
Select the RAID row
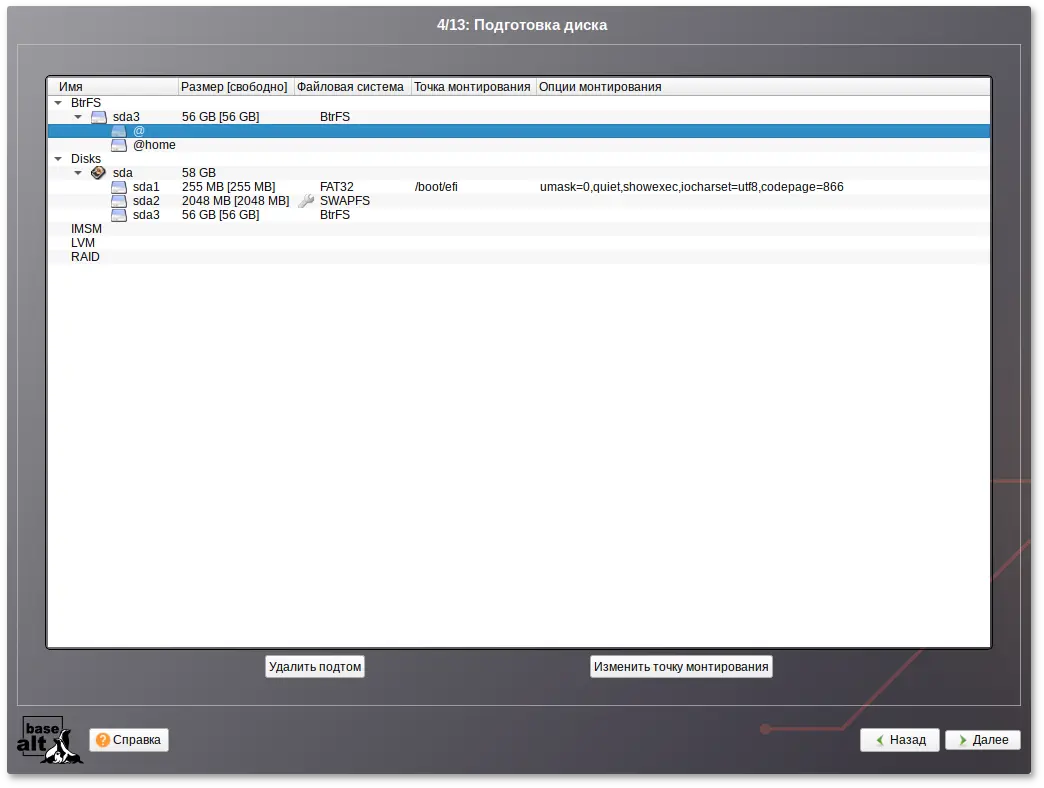tap(519, 257)
